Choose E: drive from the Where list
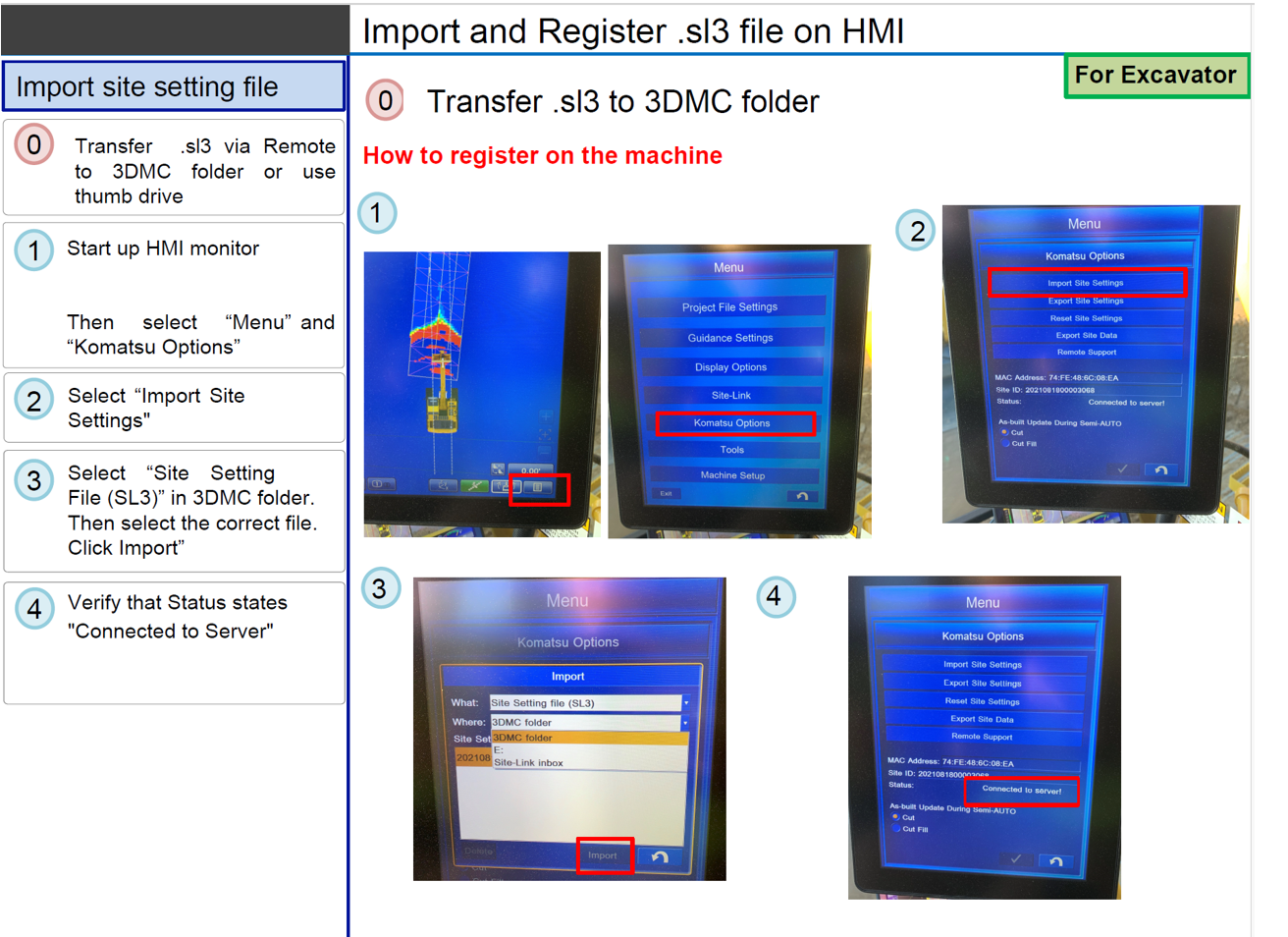The image size is (1288, 937). [590, 750]
